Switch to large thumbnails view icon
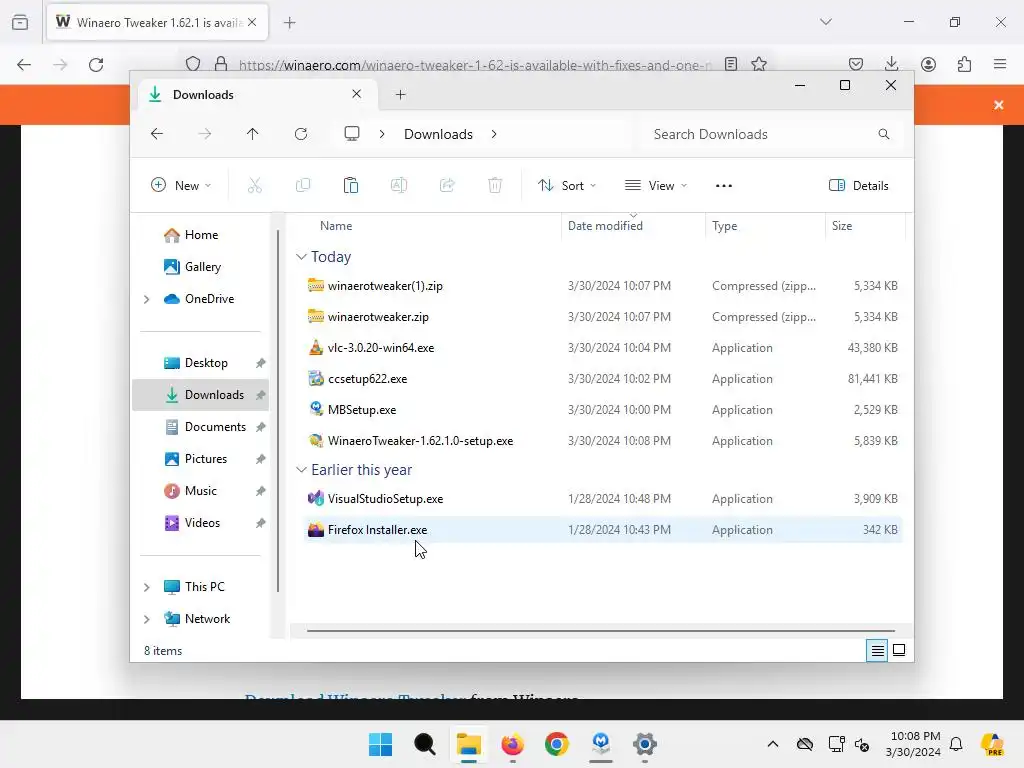The height and width of the screenshot is (768, 1024). (x=899, y=650)
